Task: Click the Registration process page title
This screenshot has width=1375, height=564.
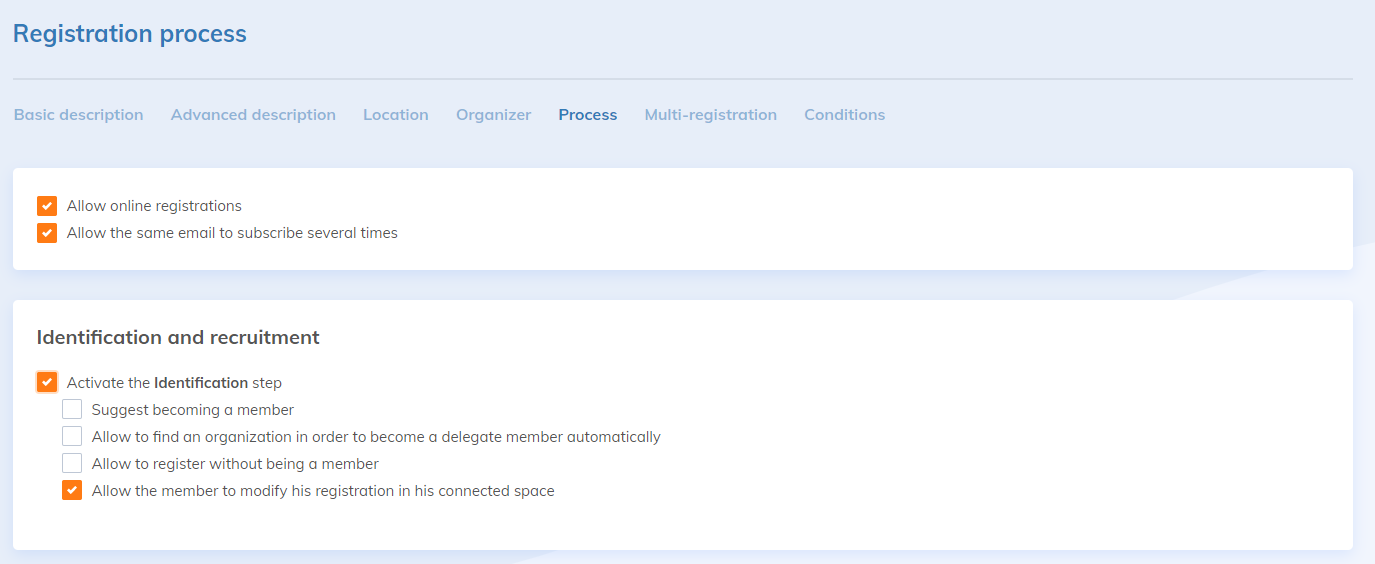Action: pyautogui.click(x=130, y=34)
